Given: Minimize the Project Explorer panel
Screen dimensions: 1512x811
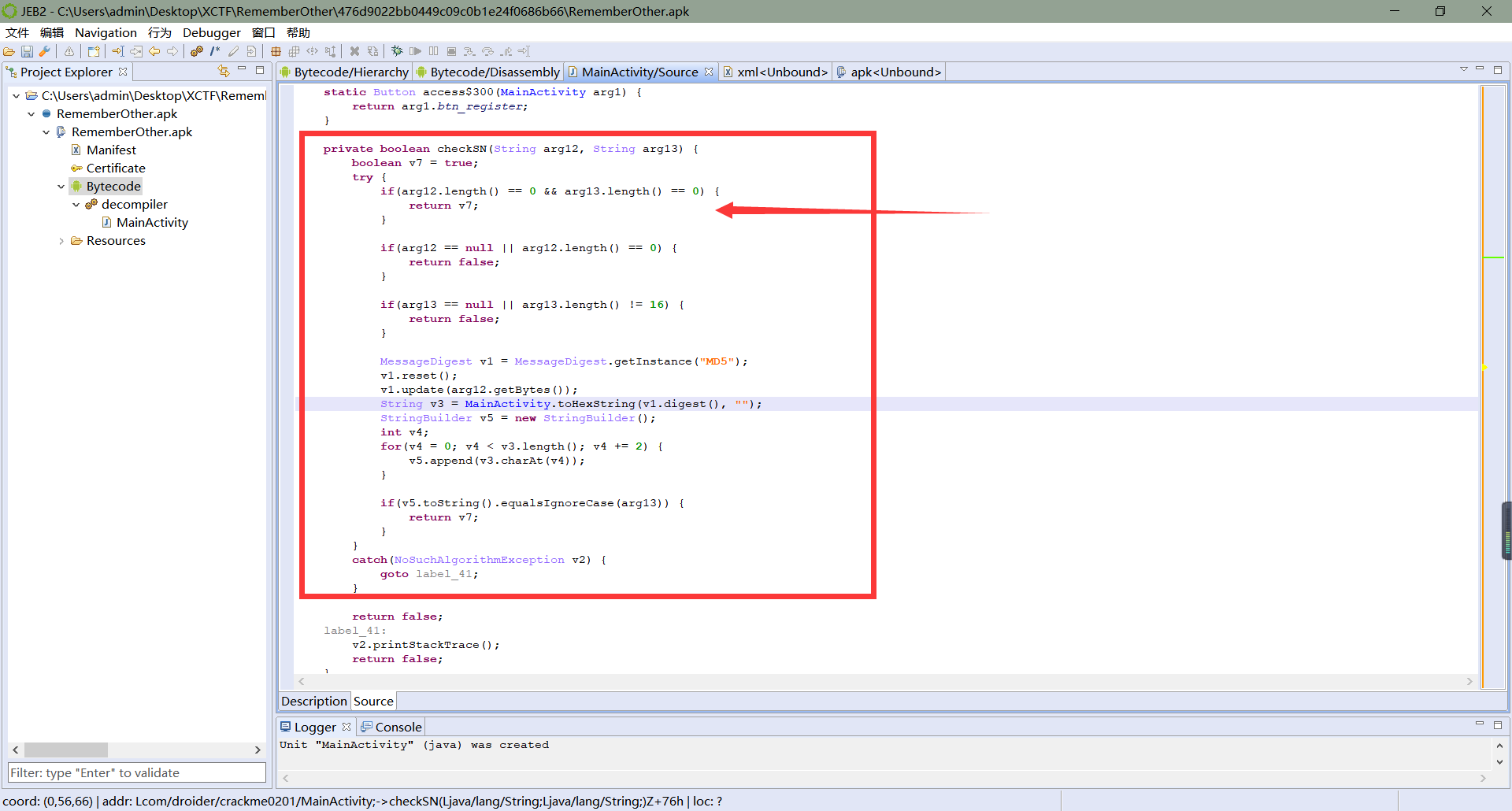Looking at the screenshot, I should pos(242,69).
